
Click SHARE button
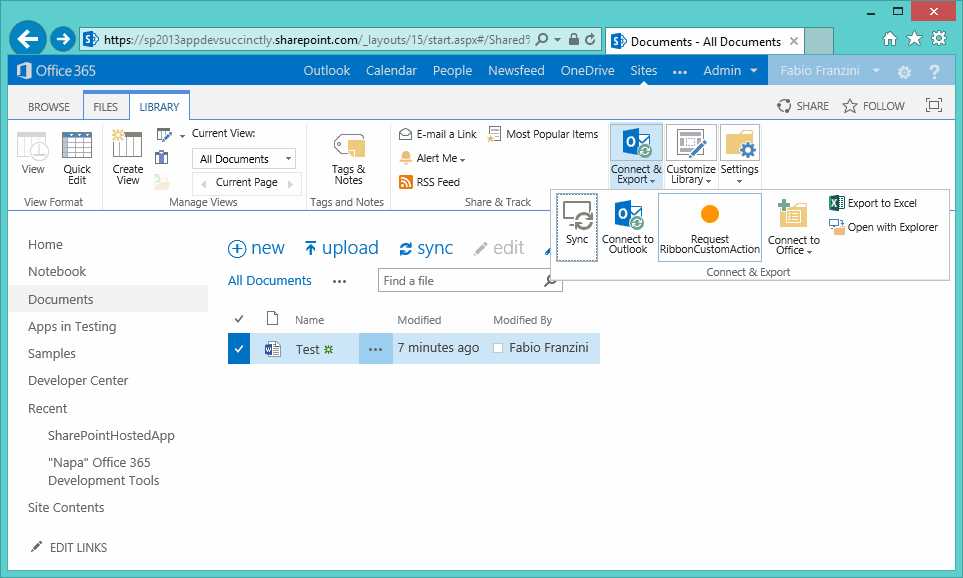tap(803, 106)
